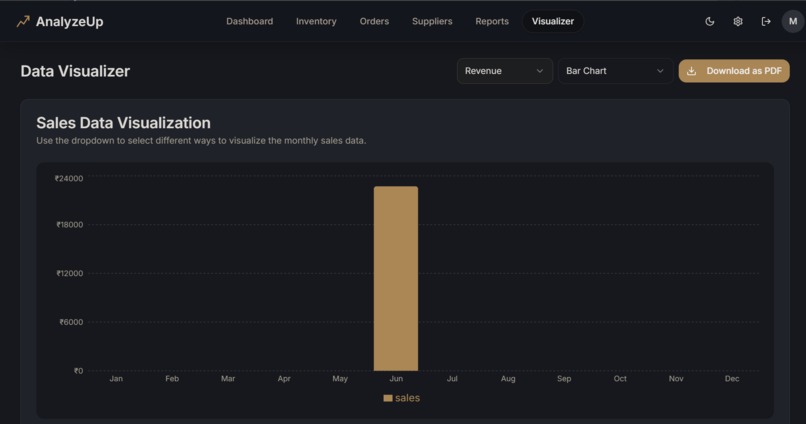This screenshot has height=424, width=806.
Task: Click the AnalyzeUp brand name
Action: (x=69, y=22)
